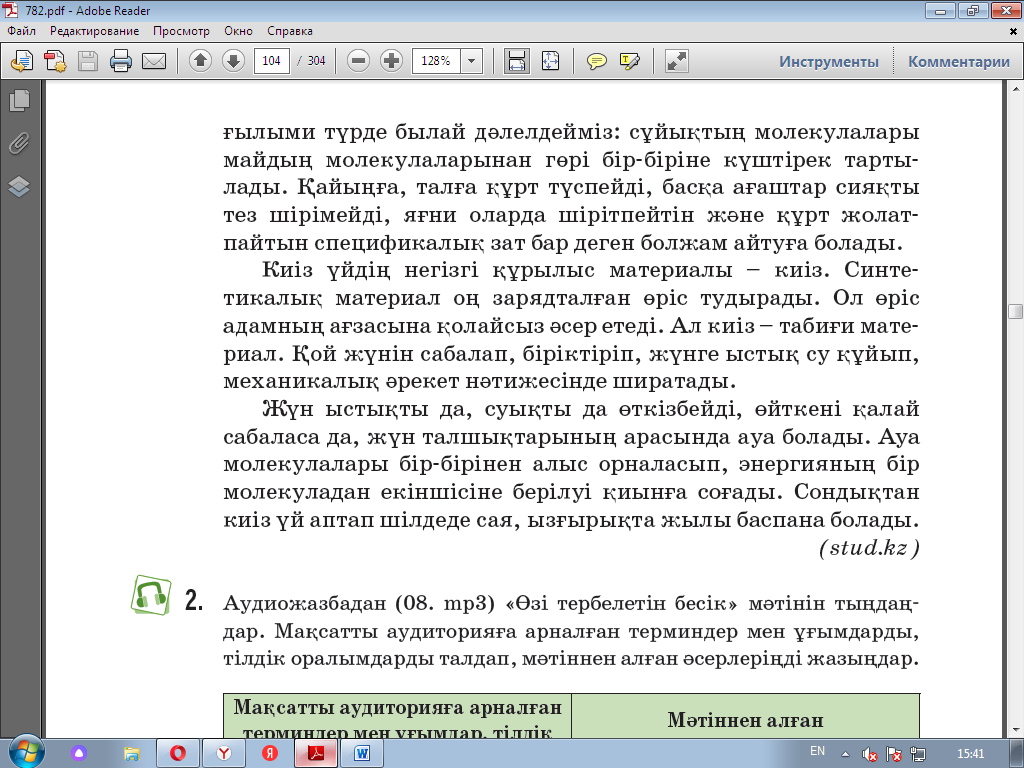Screen dimensions: 1024x768
Task: Open the zoom level dropdown arrow
Action: pyautogui.click(x=472, y=61)
